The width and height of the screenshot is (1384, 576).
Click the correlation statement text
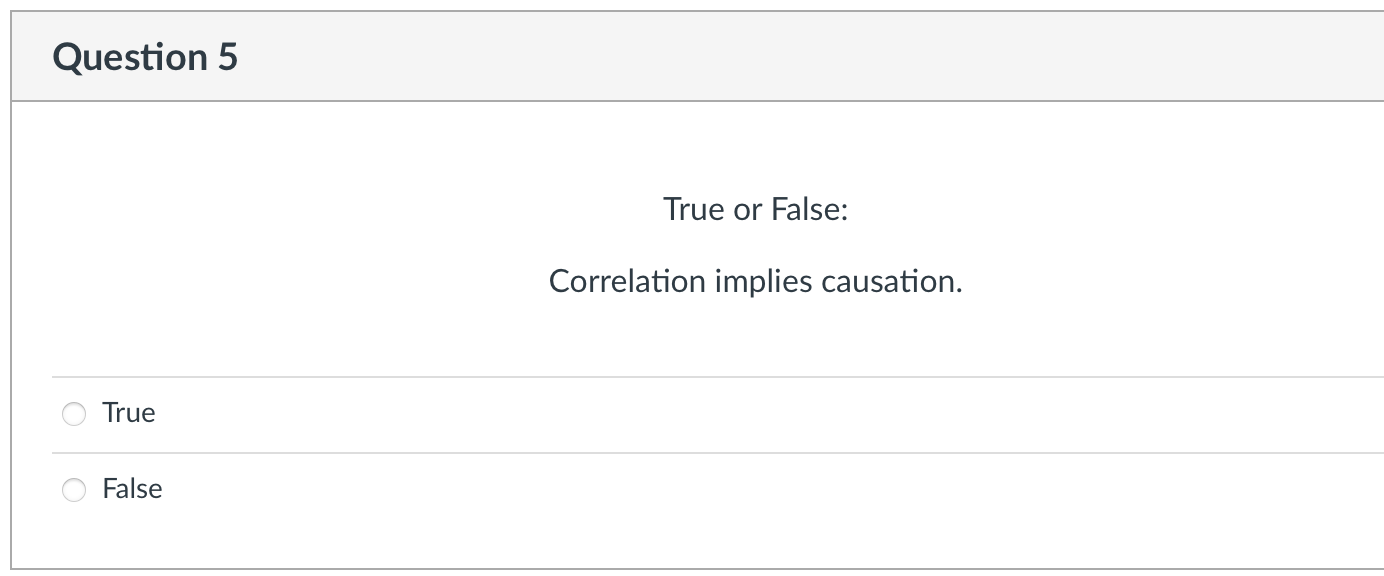click(755, 281)
